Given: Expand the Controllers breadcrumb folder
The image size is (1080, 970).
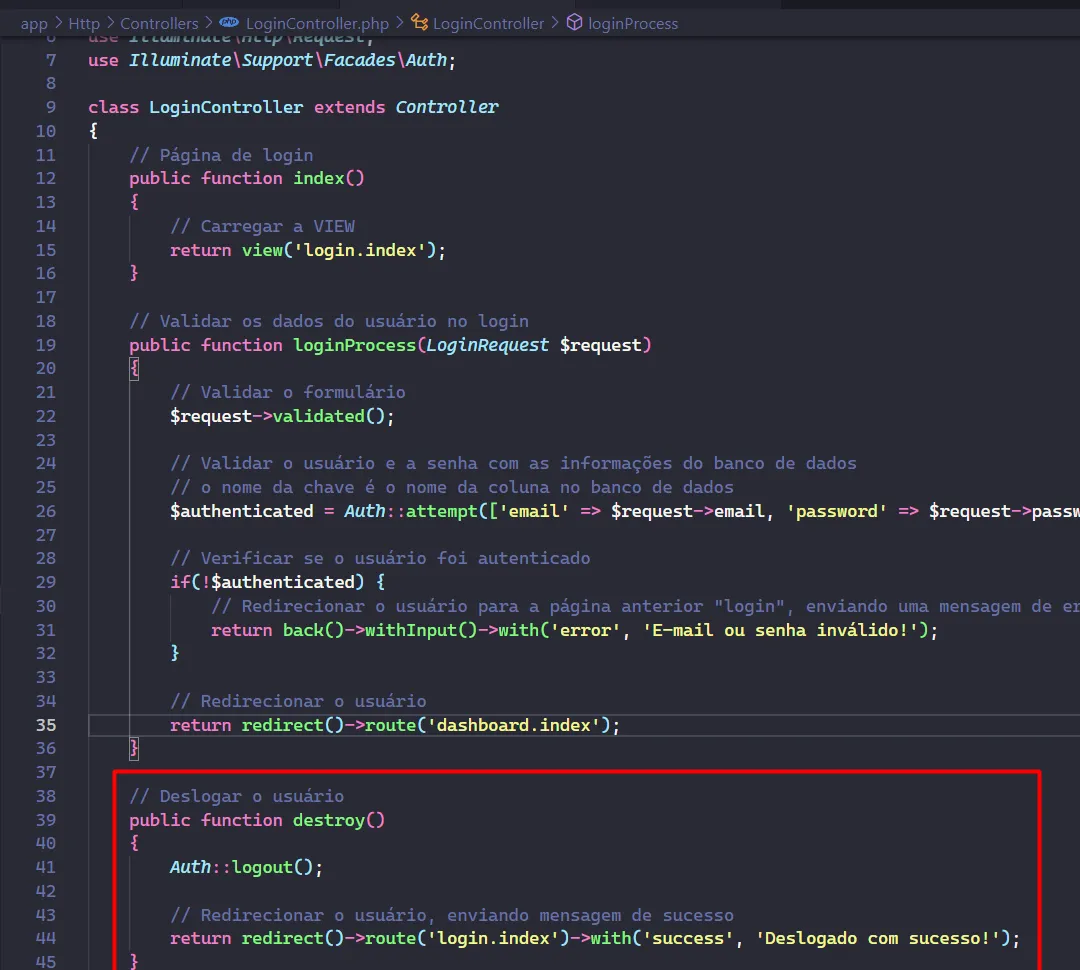Looking at the screenshot, I should point(159,22).
